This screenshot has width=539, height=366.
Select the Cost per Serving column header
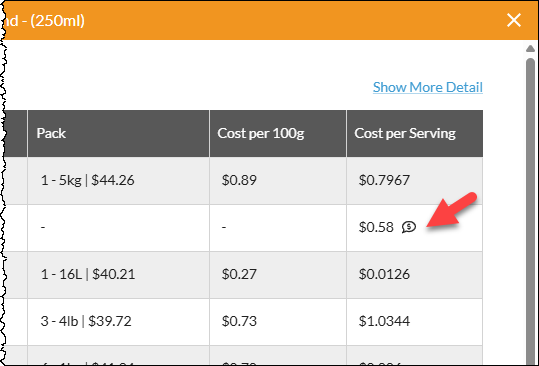(x=415, y=133)
